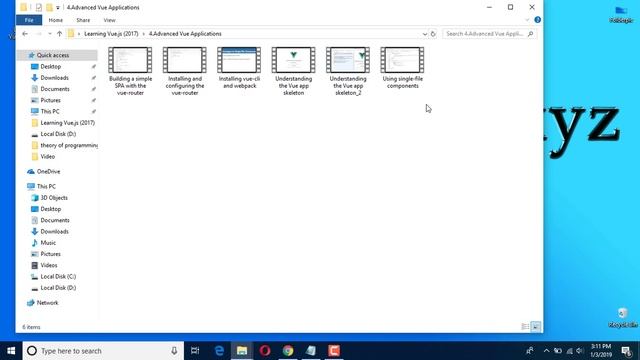Open Video folder in sidebar

coord(47,156)
